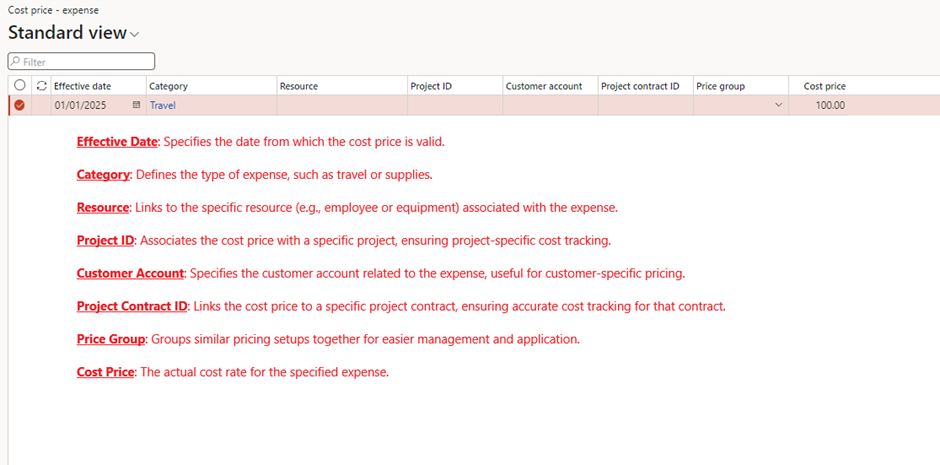Click the underlined 'Category' annotation label
Viewport: 940px width, 465px height.
tap(103, 175)
